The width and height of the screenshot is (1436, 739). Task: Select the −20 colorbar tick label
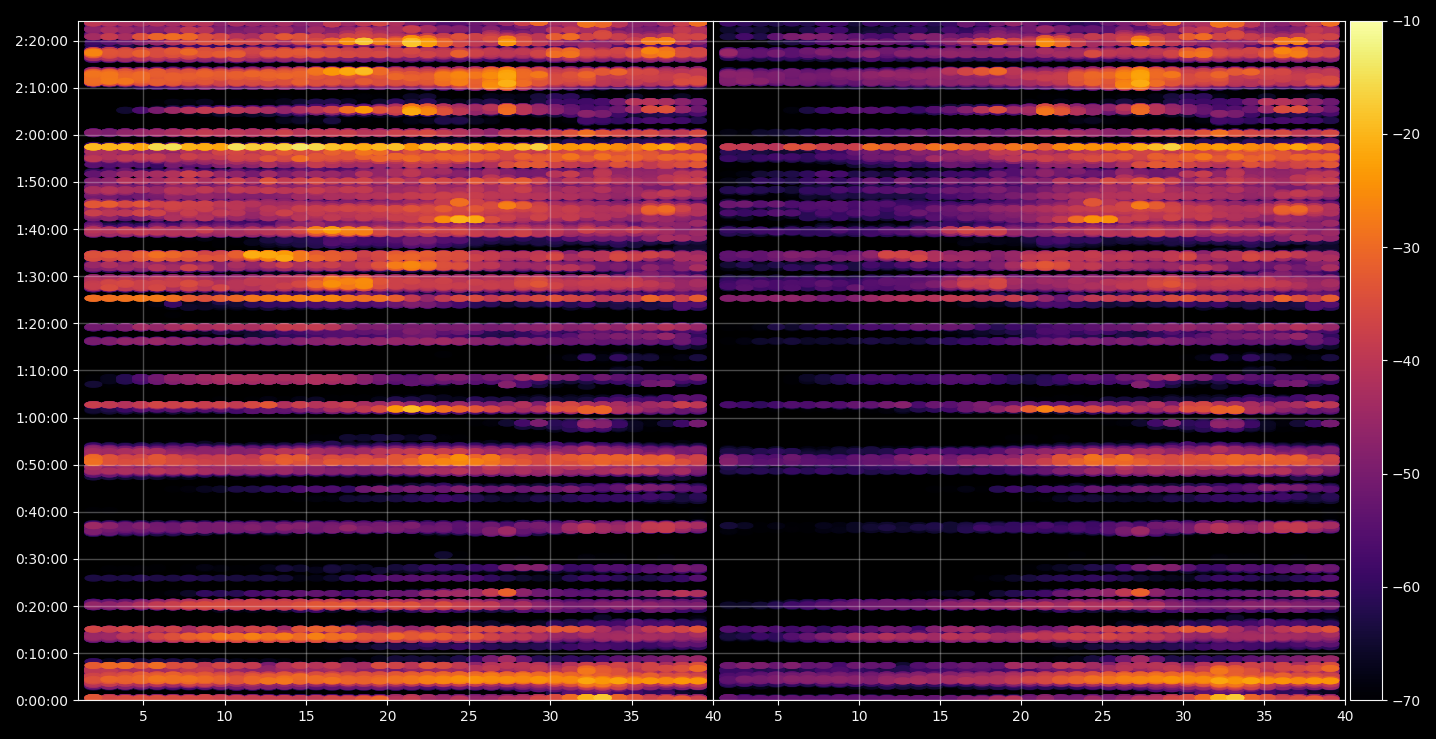point(1405,134)
